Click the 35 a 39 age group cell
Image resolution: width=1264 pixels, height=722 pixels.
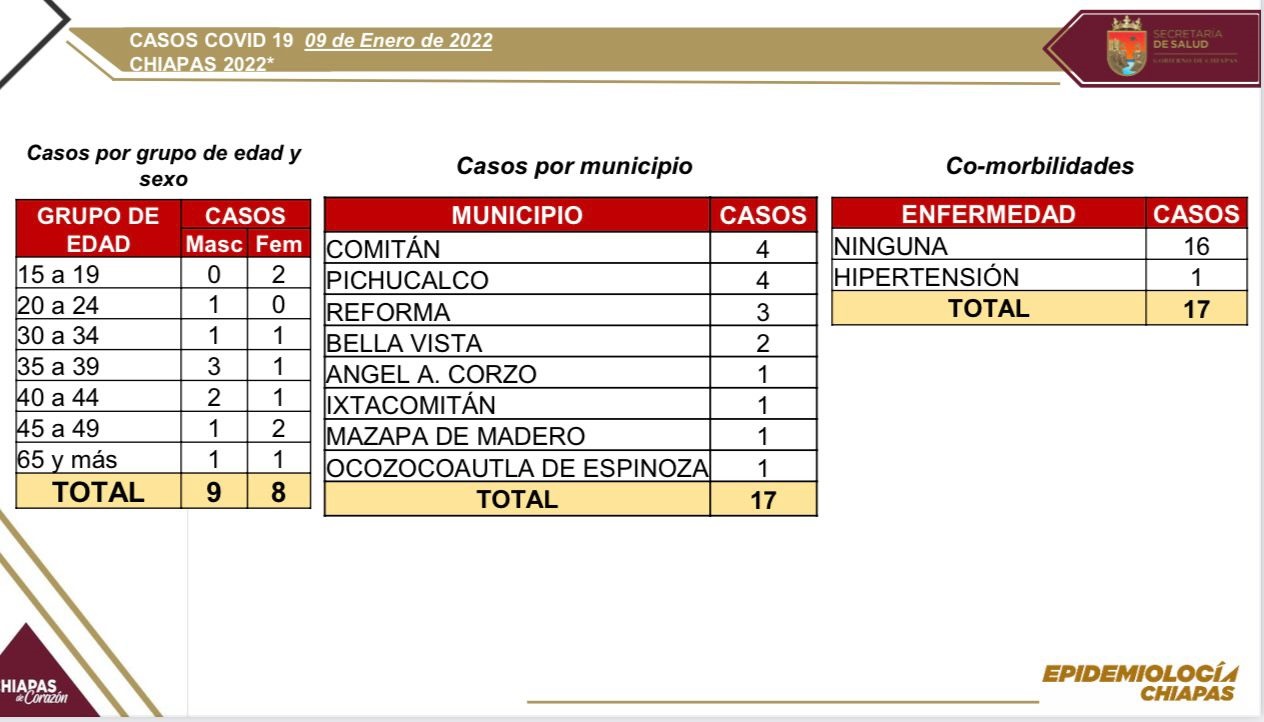[x=98, y=366]
